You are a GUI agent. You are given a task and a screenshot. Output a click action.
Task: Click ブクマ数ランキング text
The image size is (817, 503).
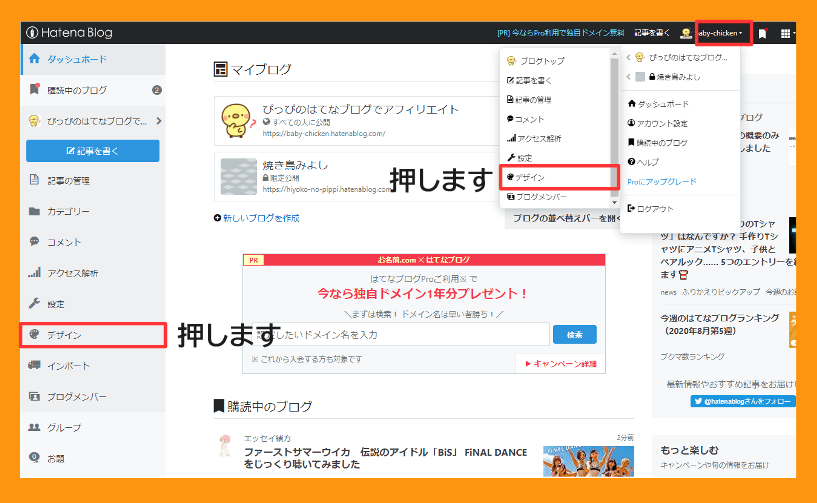tap(692, 357)
